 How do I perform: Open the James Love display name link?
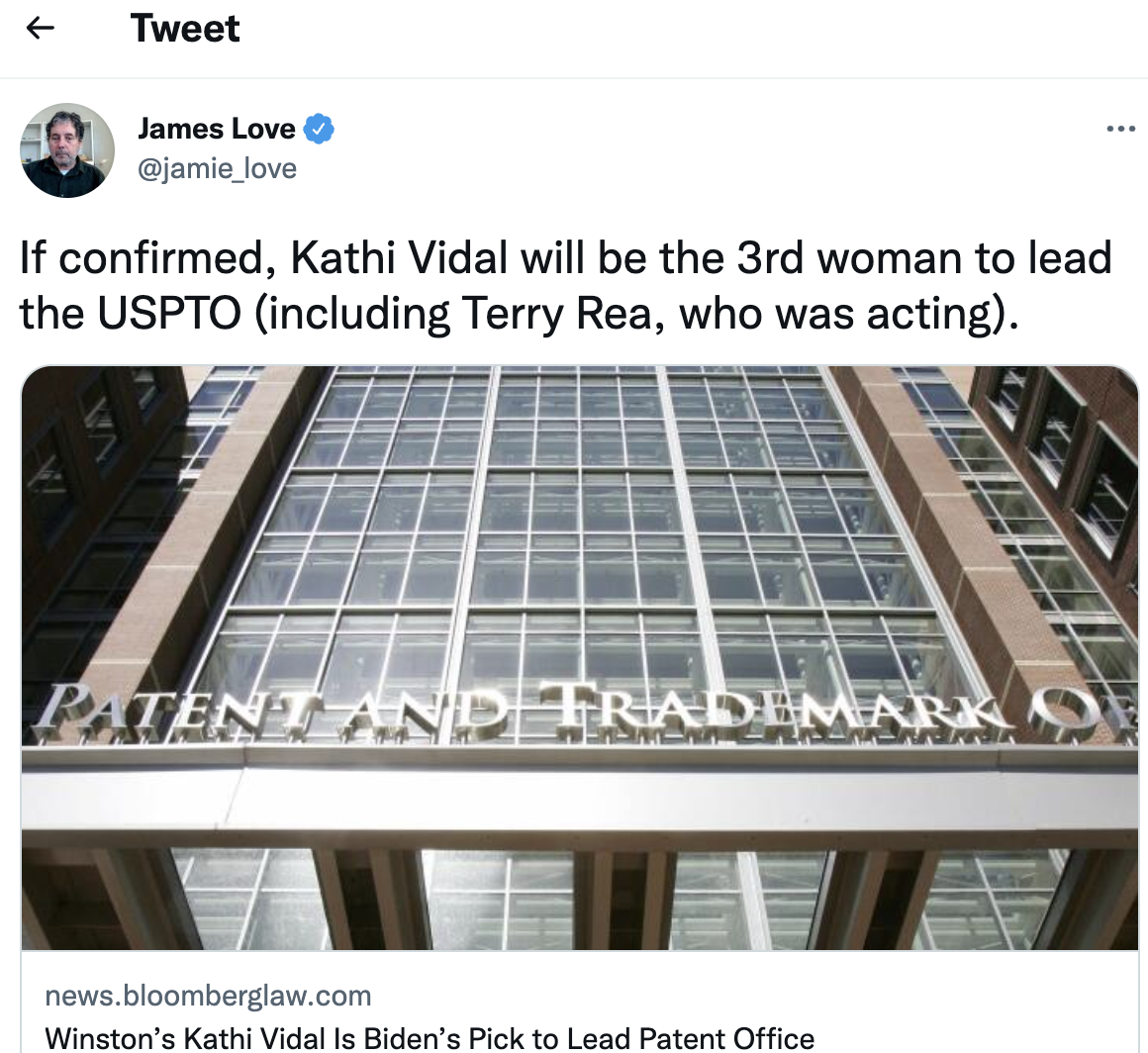pyautogui.click(x=217, y=129)
